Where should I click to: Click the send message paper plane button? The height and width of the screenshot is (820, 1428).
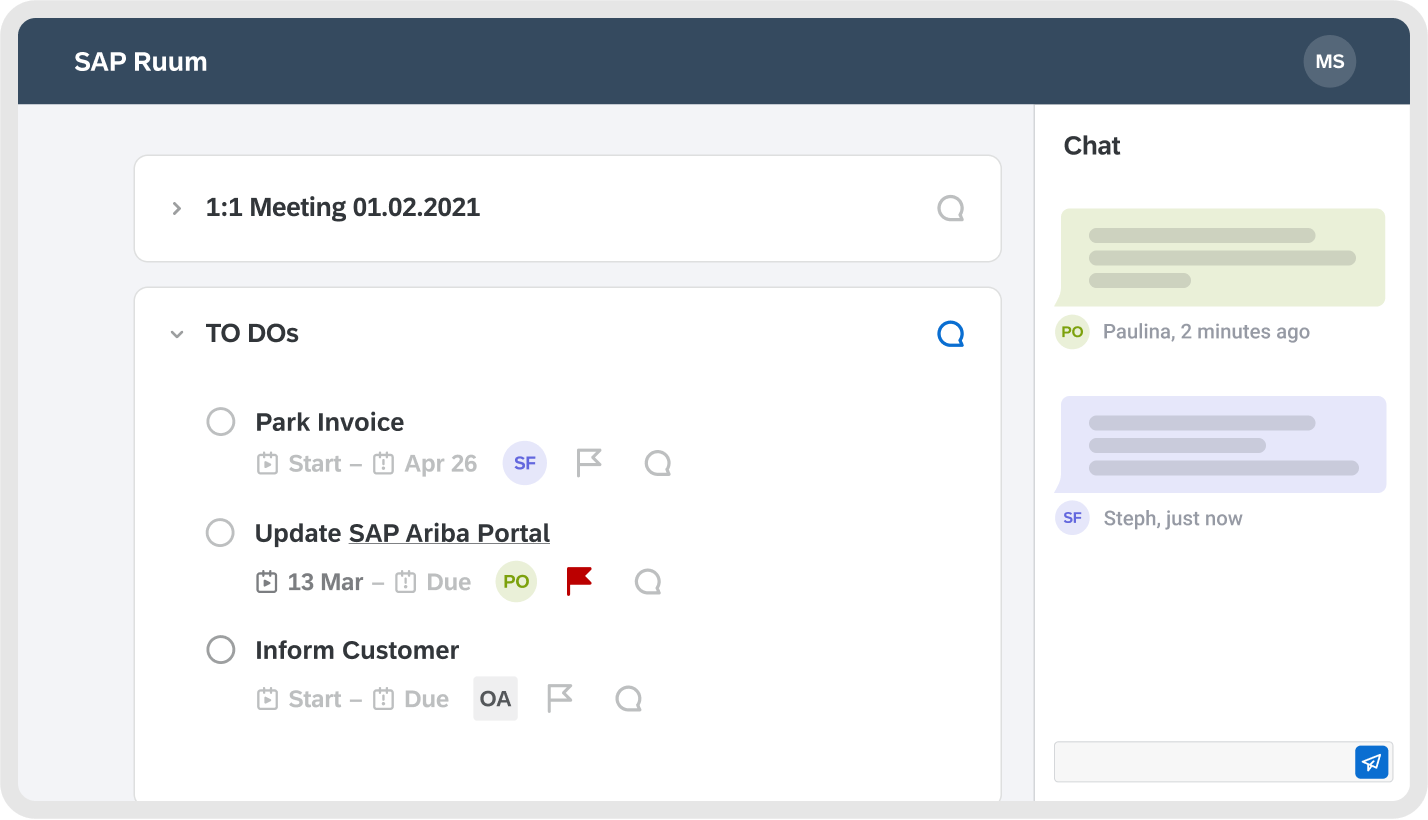coord(1371,761)
